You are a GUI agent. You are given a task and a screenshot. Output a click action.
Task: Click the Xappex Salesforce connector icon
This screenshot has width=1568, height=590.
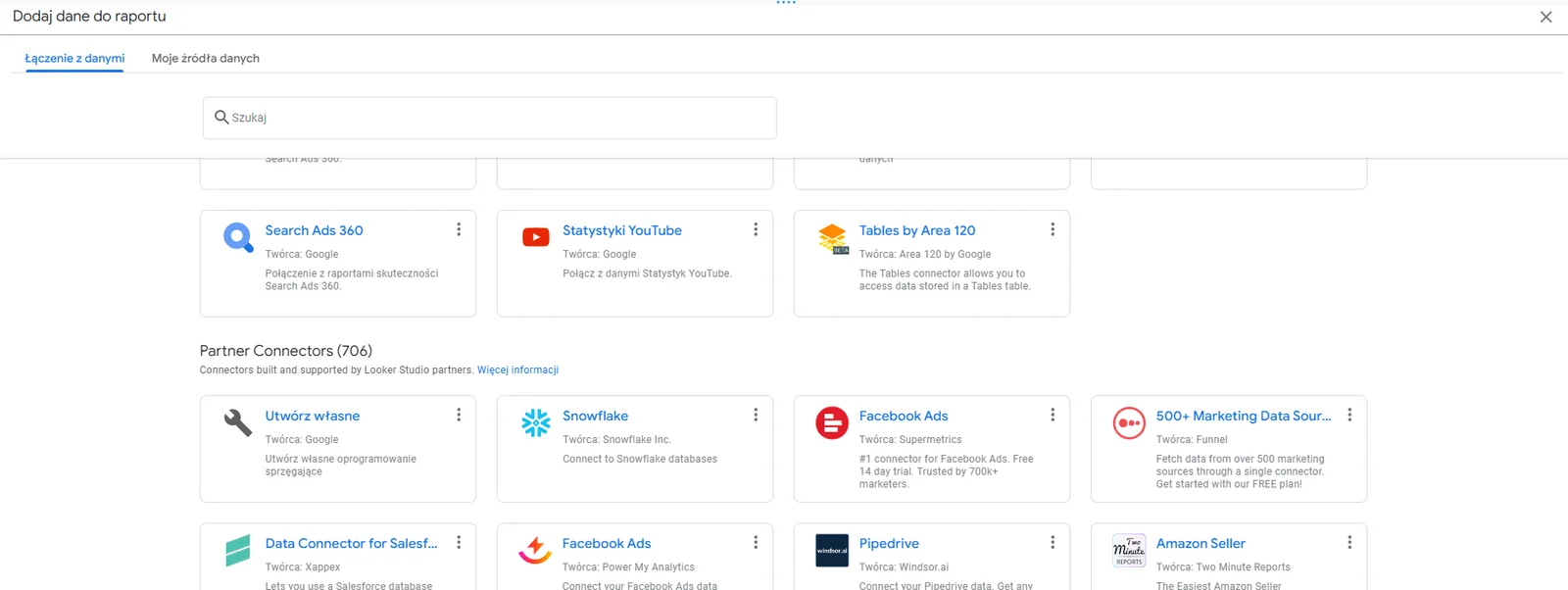tap(238, 550)
